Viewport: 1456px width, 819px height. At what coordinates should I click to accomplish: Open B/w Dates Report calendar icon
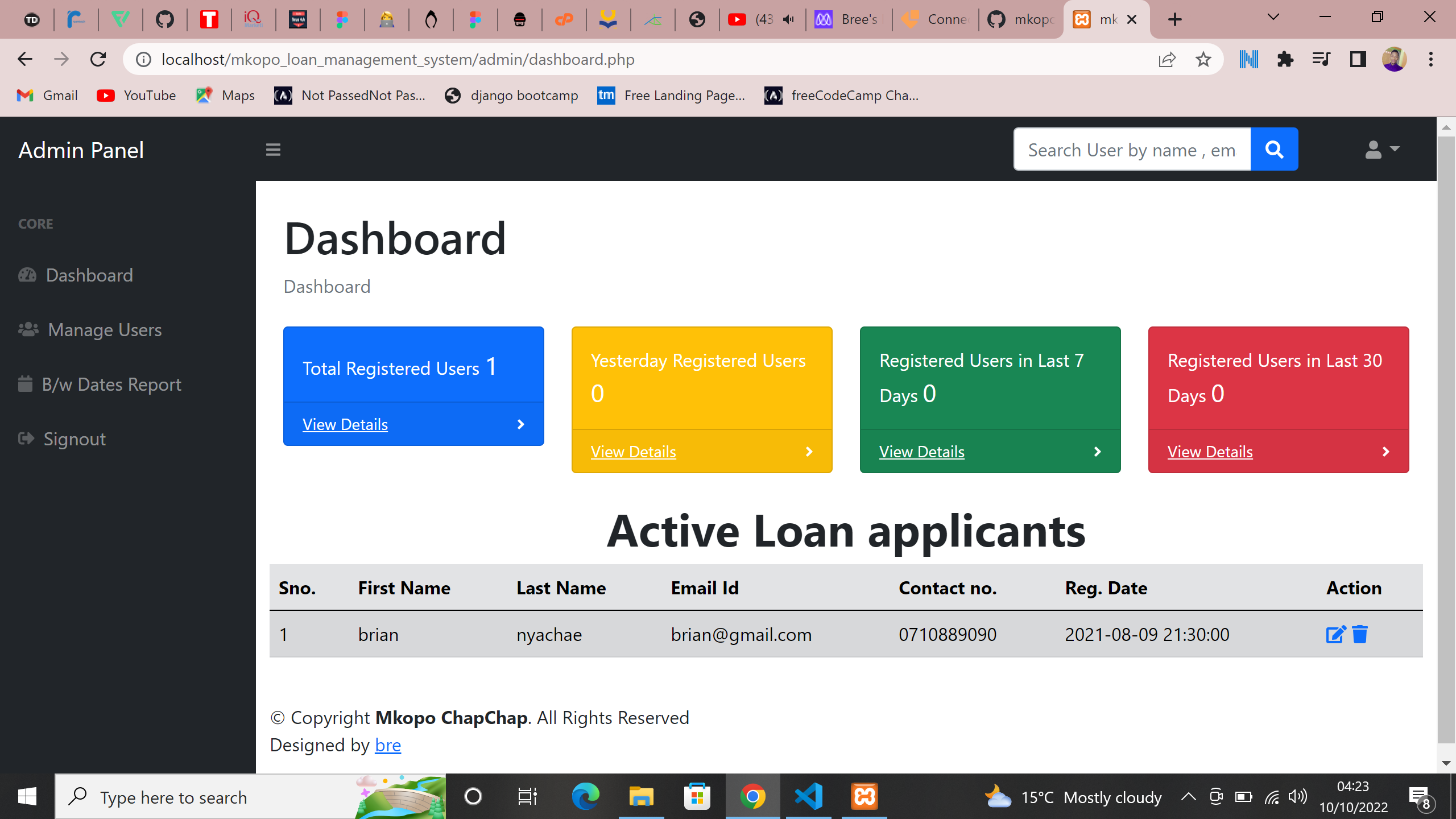coord(27,384)
